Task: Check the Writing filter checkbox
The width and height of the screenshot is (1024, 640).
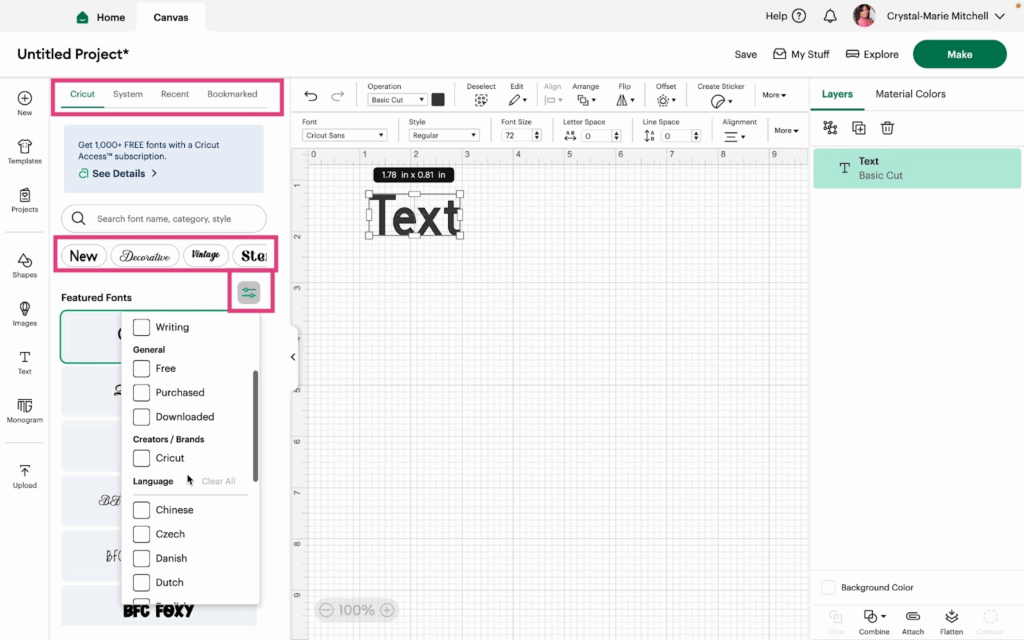Action: [x=141, y=327]
